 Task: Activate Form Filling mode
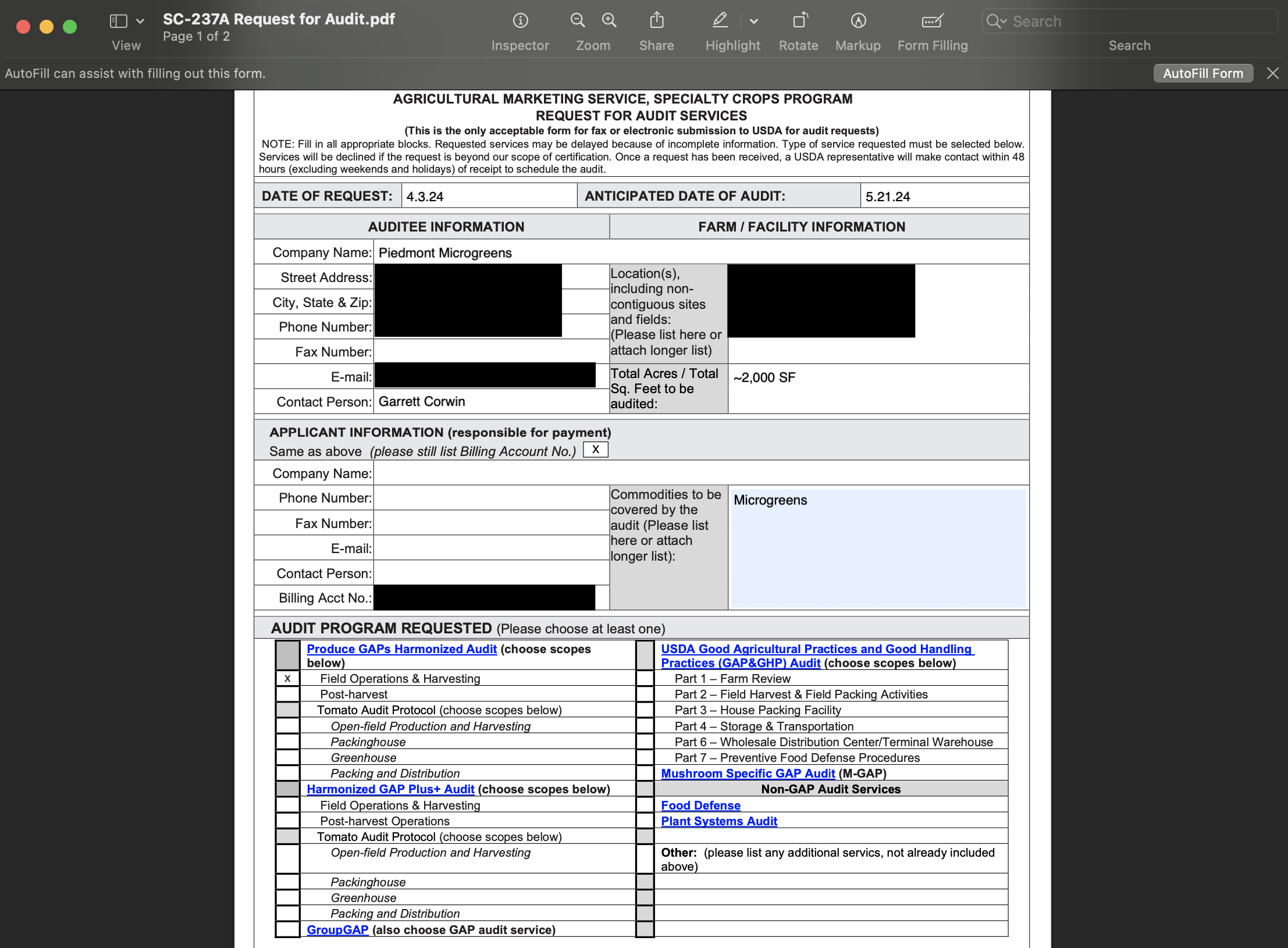[931, 20]
